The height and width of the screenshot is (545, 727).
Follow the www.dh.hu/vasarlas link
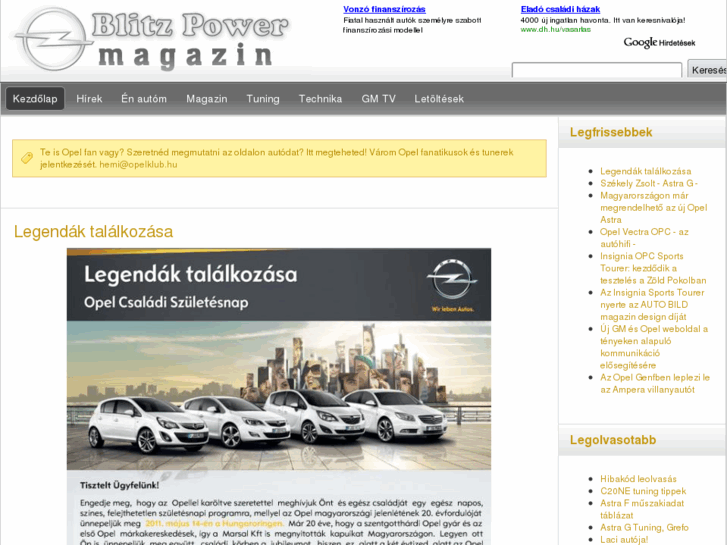[x=555, y=29]
